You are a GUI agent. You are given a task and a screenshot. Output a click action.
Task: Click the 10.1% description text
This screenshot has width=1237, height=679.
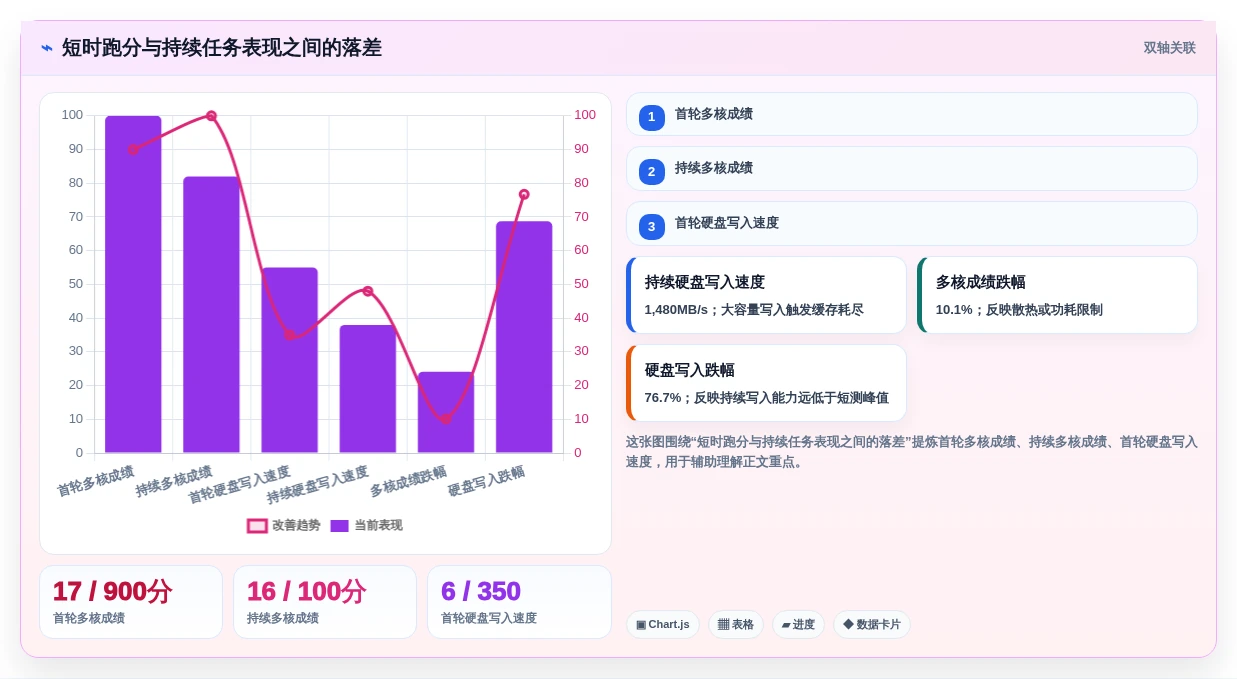[x=1019, y=310]
